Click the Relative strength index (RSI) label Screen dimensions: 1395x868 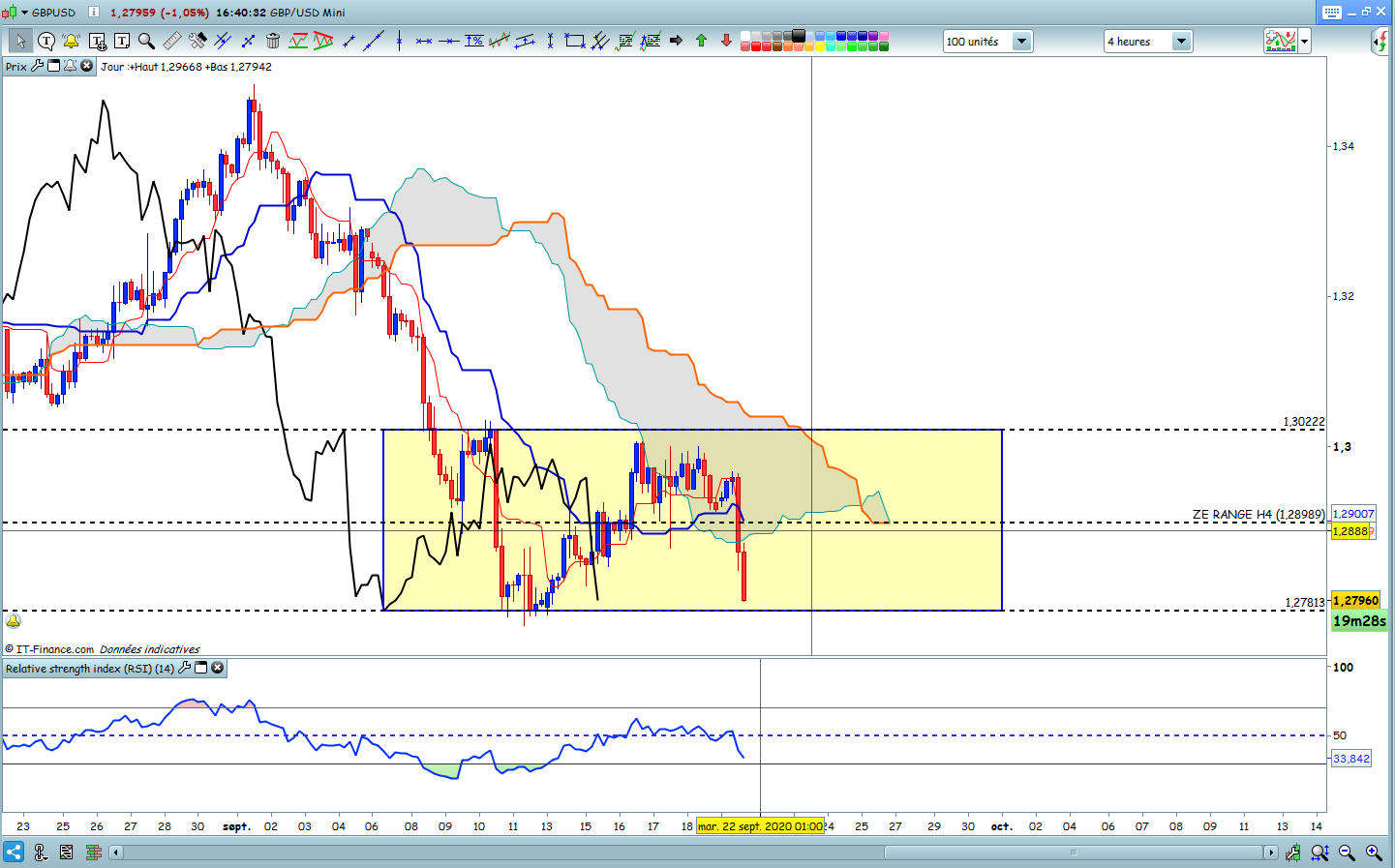click(x=90, y=669)
